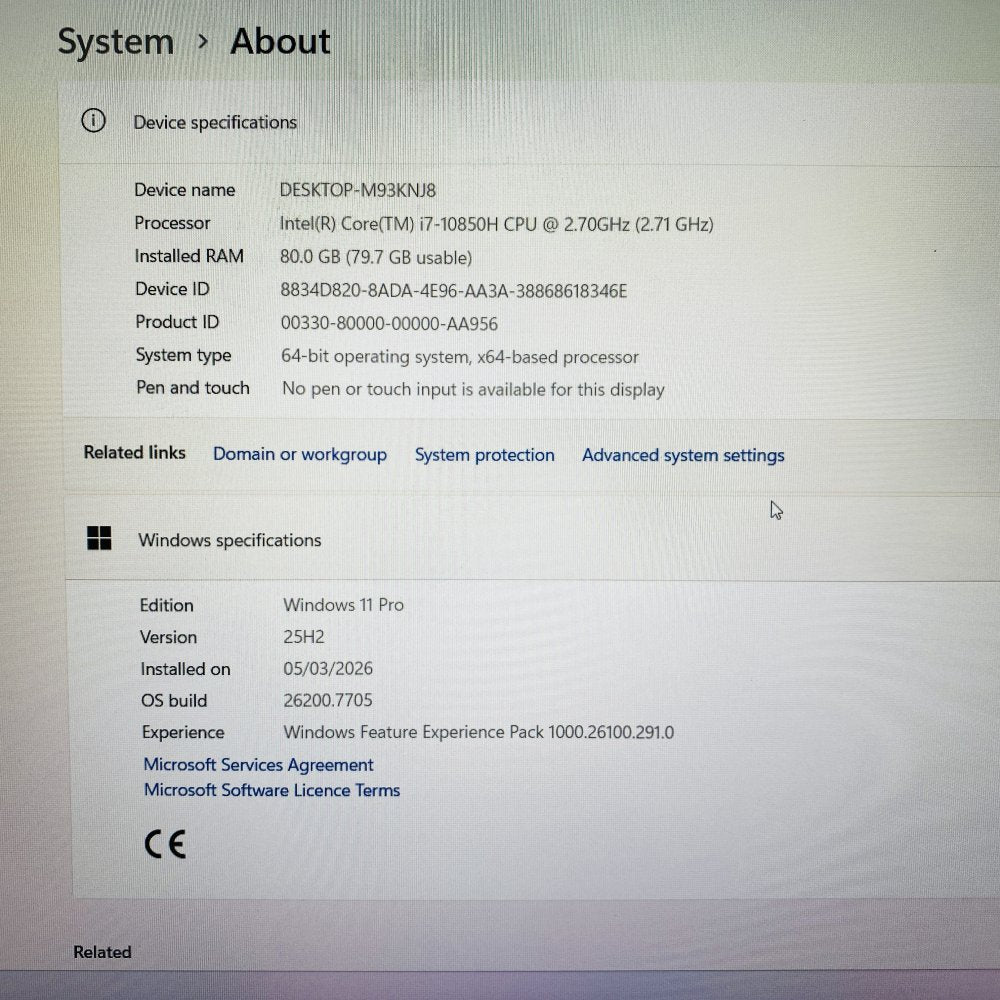The height and width of the screenshot is (1000, 1000).
Task: Click the About breadcrumb title
Action: [x=280, y=41]
